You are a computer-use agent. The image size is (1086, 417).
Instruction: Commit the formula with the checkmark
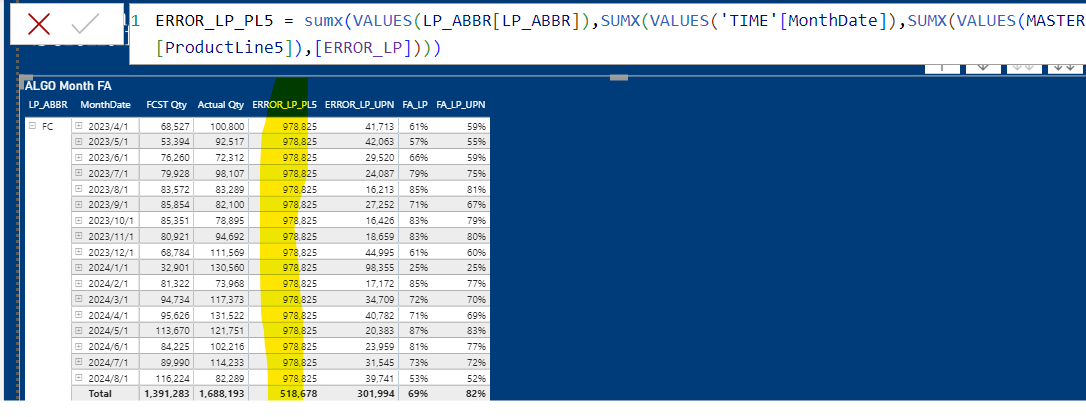85,24
